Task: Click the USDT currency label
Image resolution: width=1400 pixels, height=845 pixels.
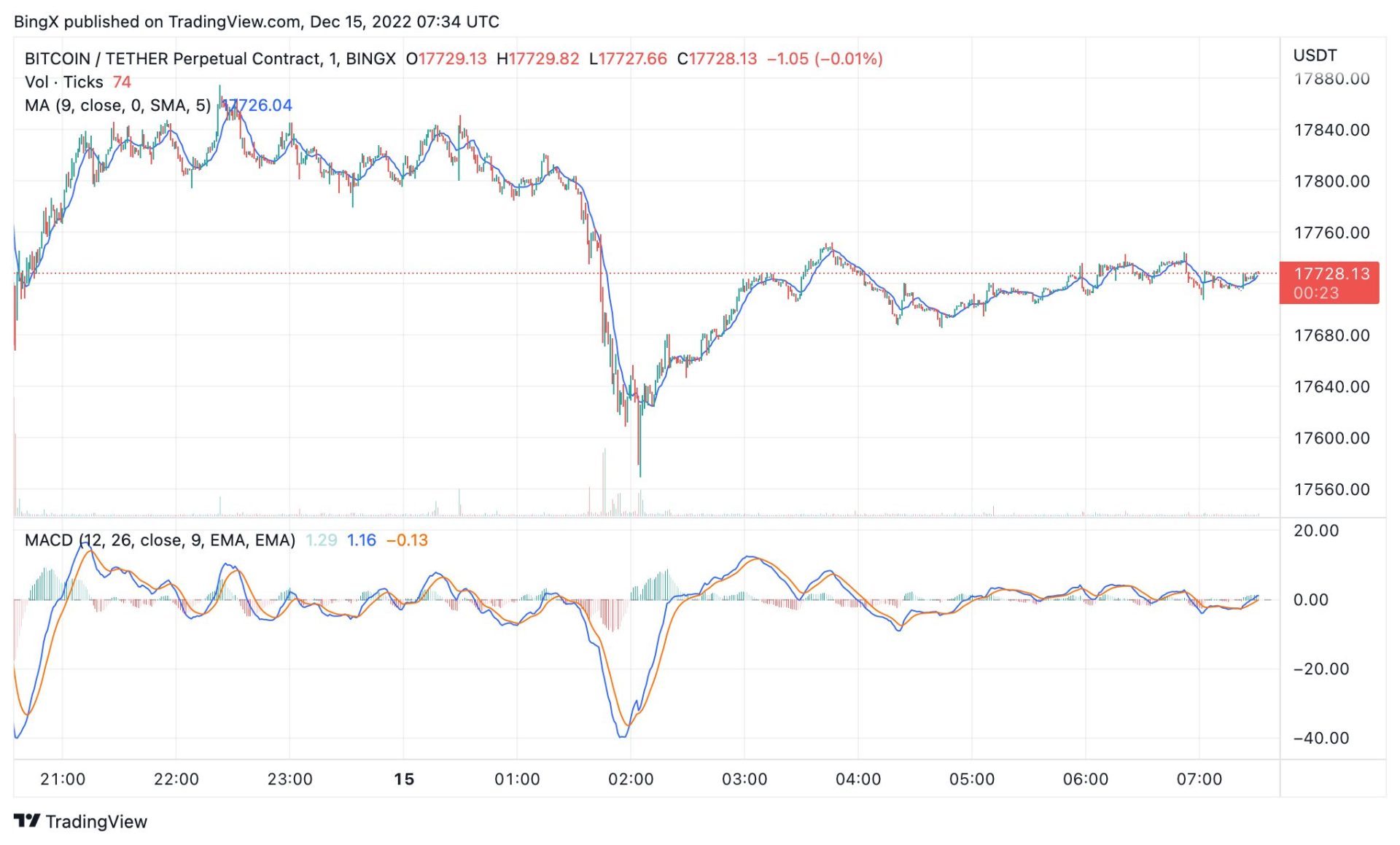Action: [1315, 55]
